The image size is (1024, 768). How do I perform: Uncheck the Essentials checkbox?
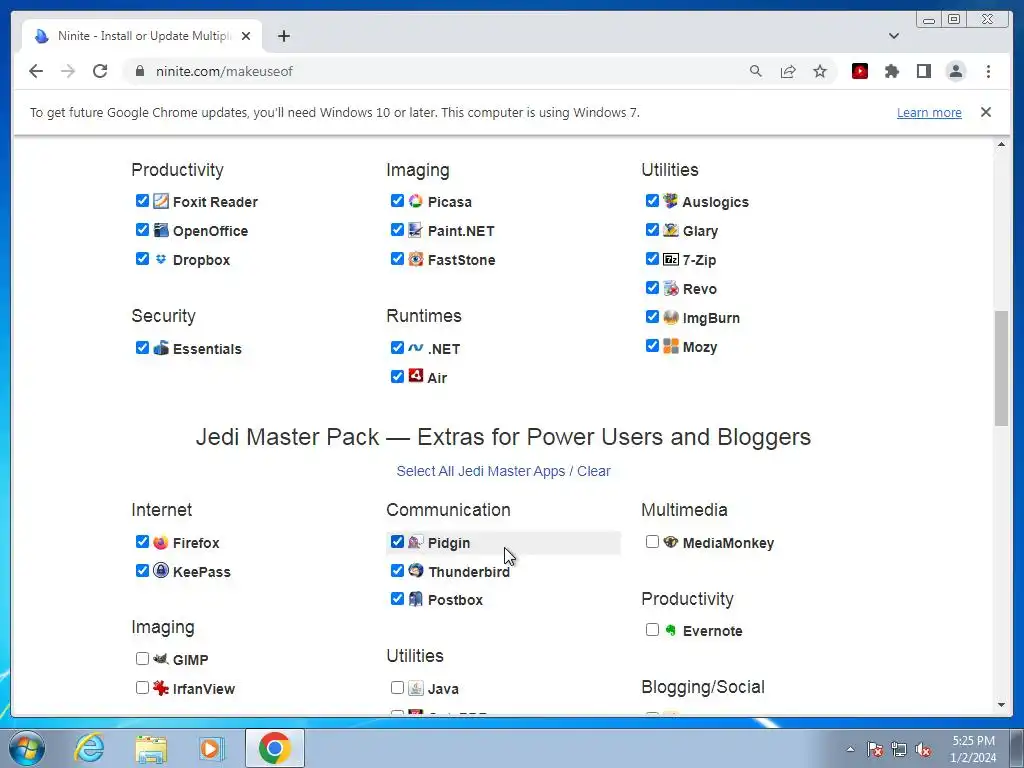[x=142, y=347]
